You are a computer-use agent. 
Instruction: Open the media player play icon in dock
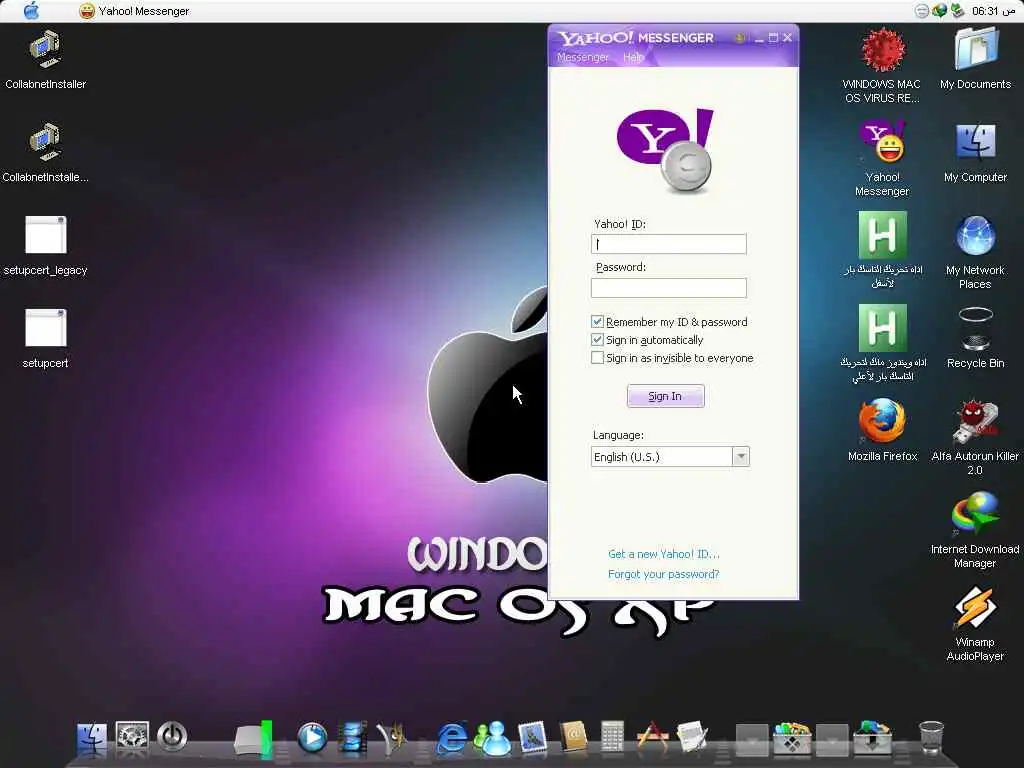(x=312, y=738)
